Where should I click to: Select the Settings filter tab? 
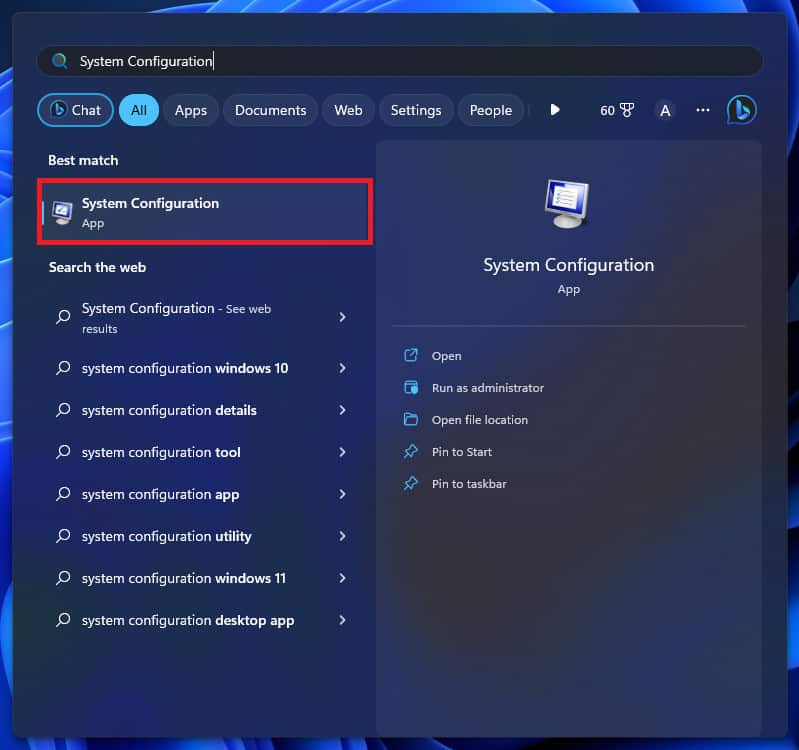[416, 110]
